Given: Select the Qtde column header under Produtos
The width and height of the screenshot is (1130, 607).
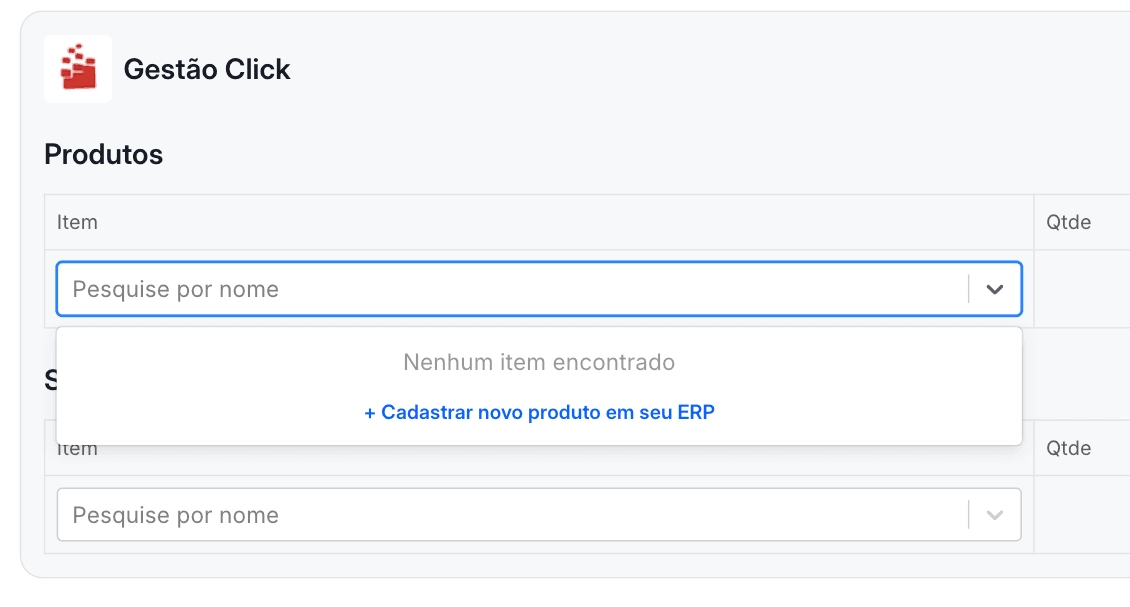Looking at the screenshot, I should click(x=1068, y=222).
